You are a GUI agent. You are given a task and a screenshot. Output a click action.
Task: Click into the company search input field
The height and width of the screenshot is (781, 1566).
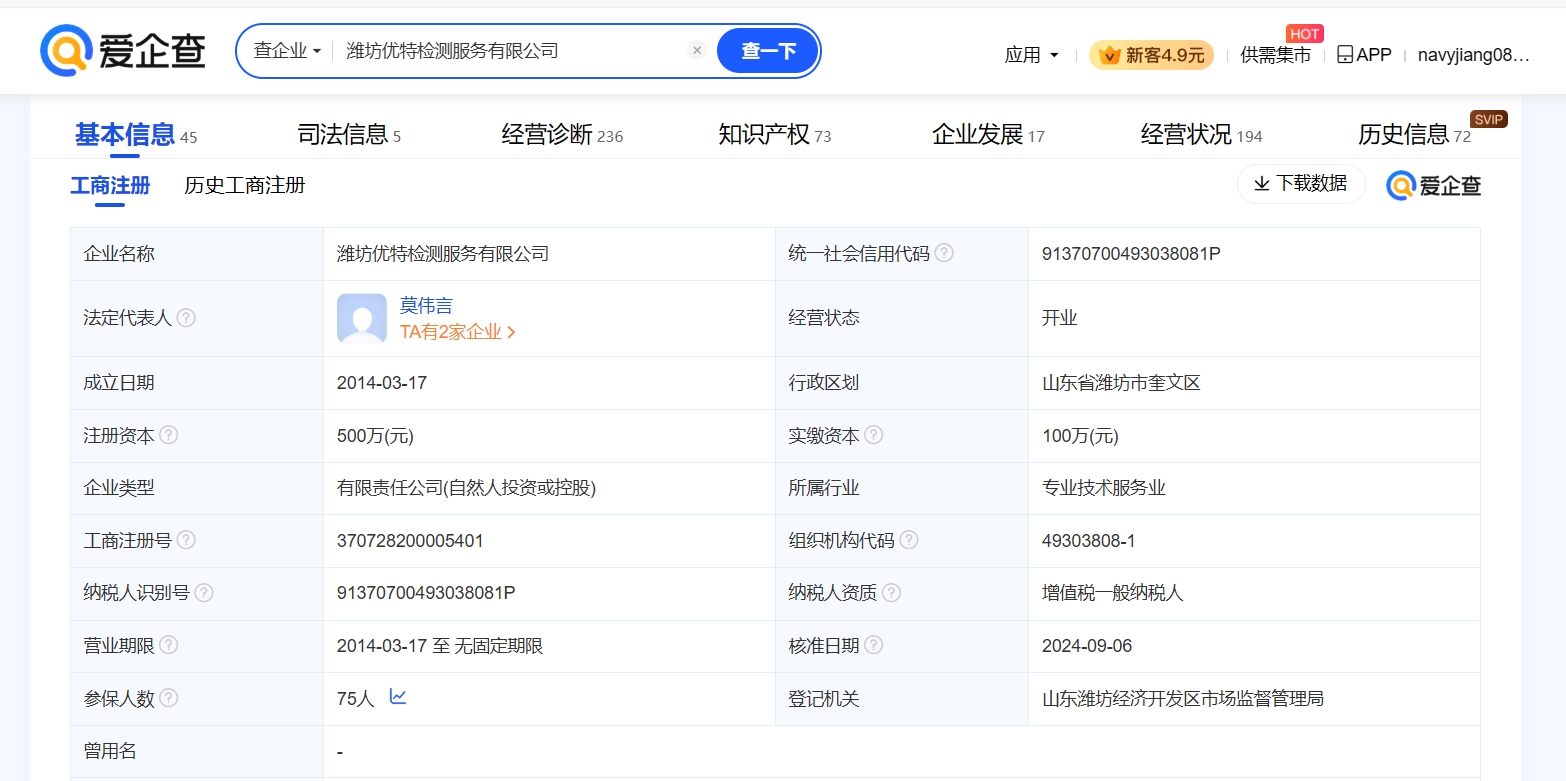pos(510,51)
